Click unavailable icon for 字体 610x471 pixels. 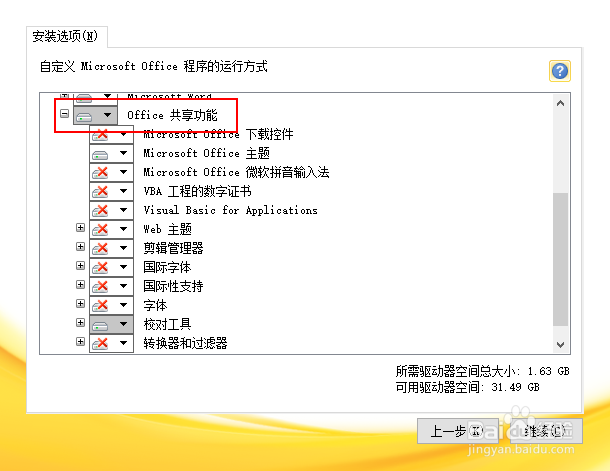100,305
